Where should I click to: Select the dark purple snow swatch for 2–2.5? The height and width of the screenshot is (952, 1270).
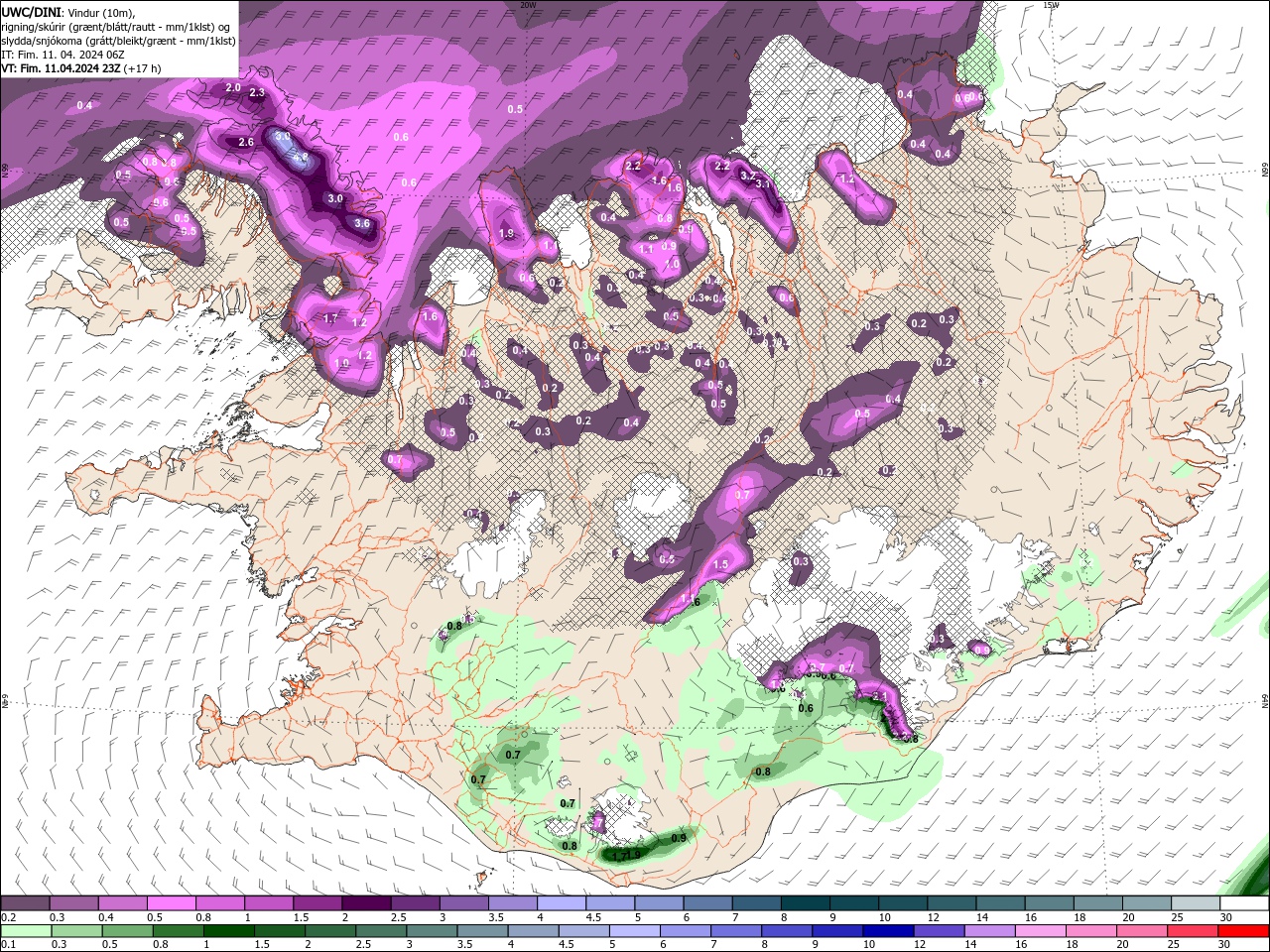366,903
